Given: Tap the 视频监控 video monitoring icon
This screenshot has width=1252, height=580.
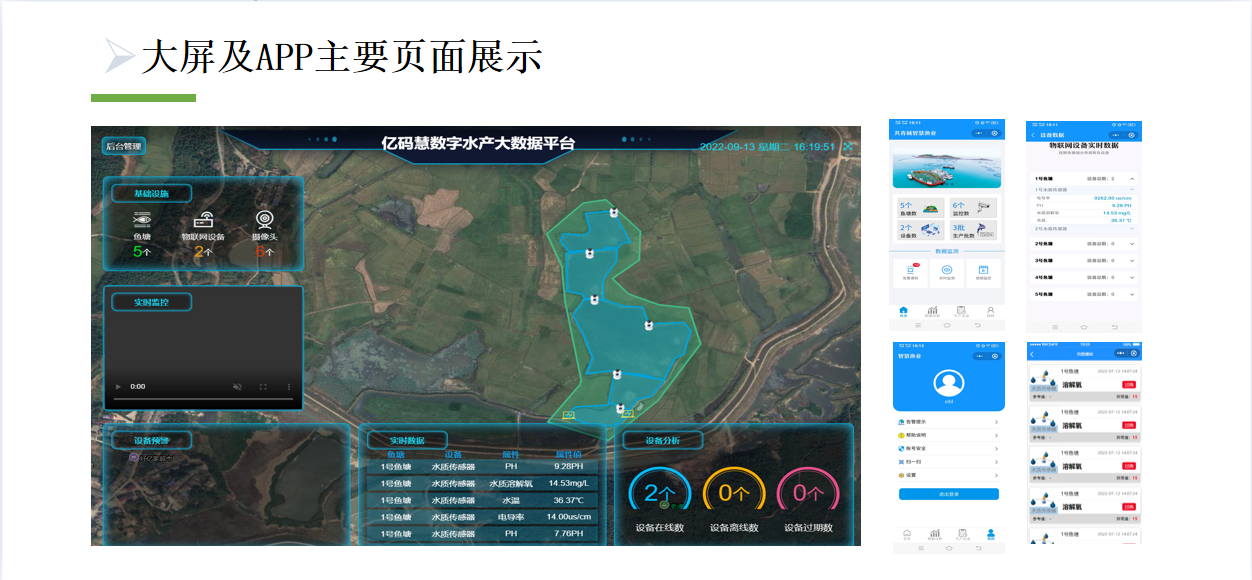Looking at the screenshot, I should pos(983,270).
